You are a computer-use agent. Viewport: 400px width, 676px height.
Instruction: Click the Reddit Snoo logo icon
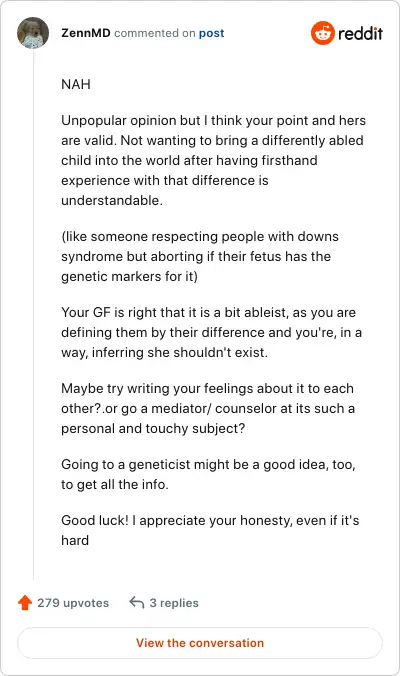coord(322,33)
